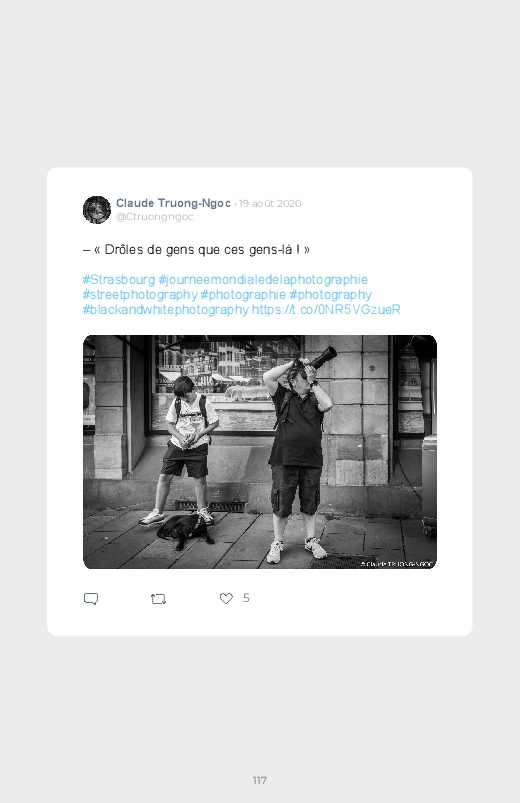Screen dimensions: 520x803
Task: Click page number 117
Action: click(x=260, y=780)
